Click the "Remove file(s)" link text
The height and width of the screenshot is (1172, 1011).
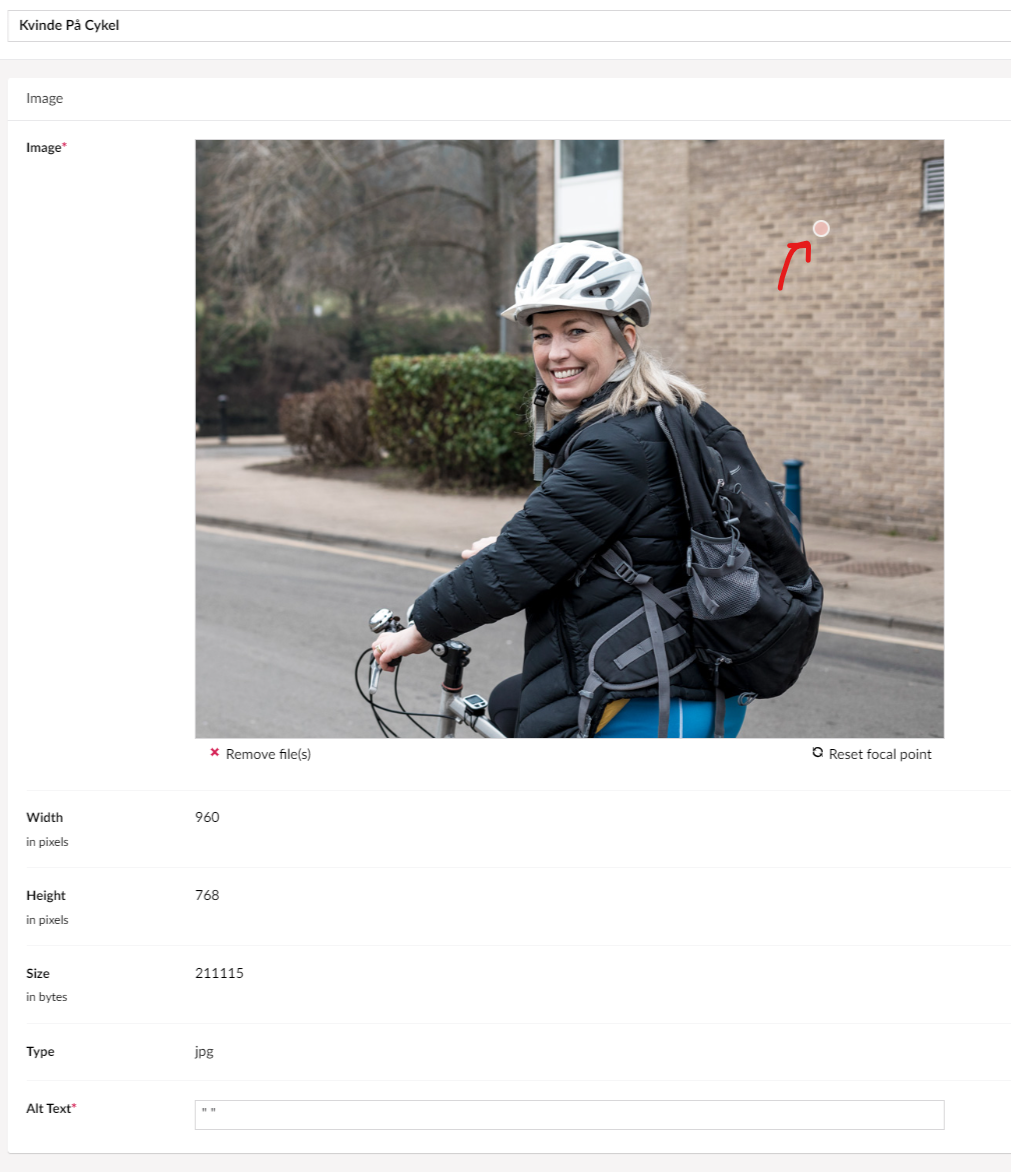coord(268,754)
